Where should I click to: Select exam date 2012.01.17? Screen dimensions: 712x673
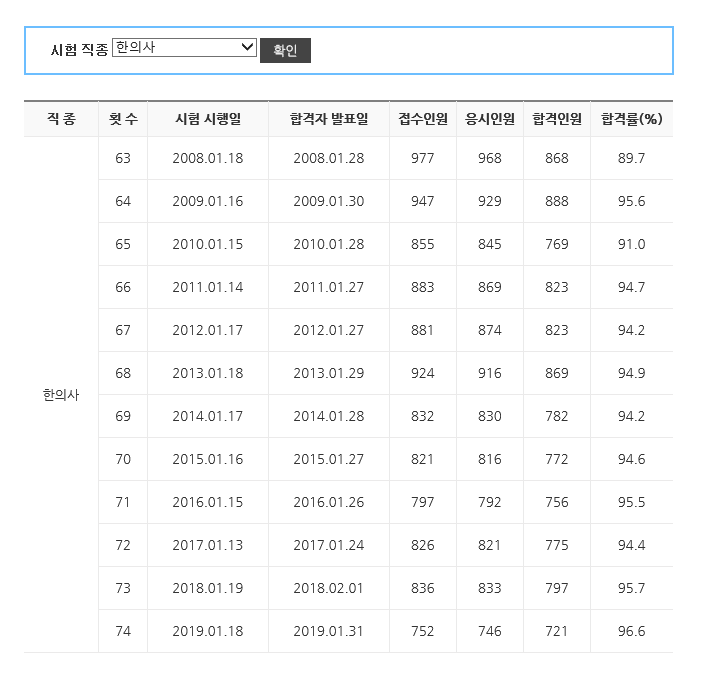[x=208, y=330]
